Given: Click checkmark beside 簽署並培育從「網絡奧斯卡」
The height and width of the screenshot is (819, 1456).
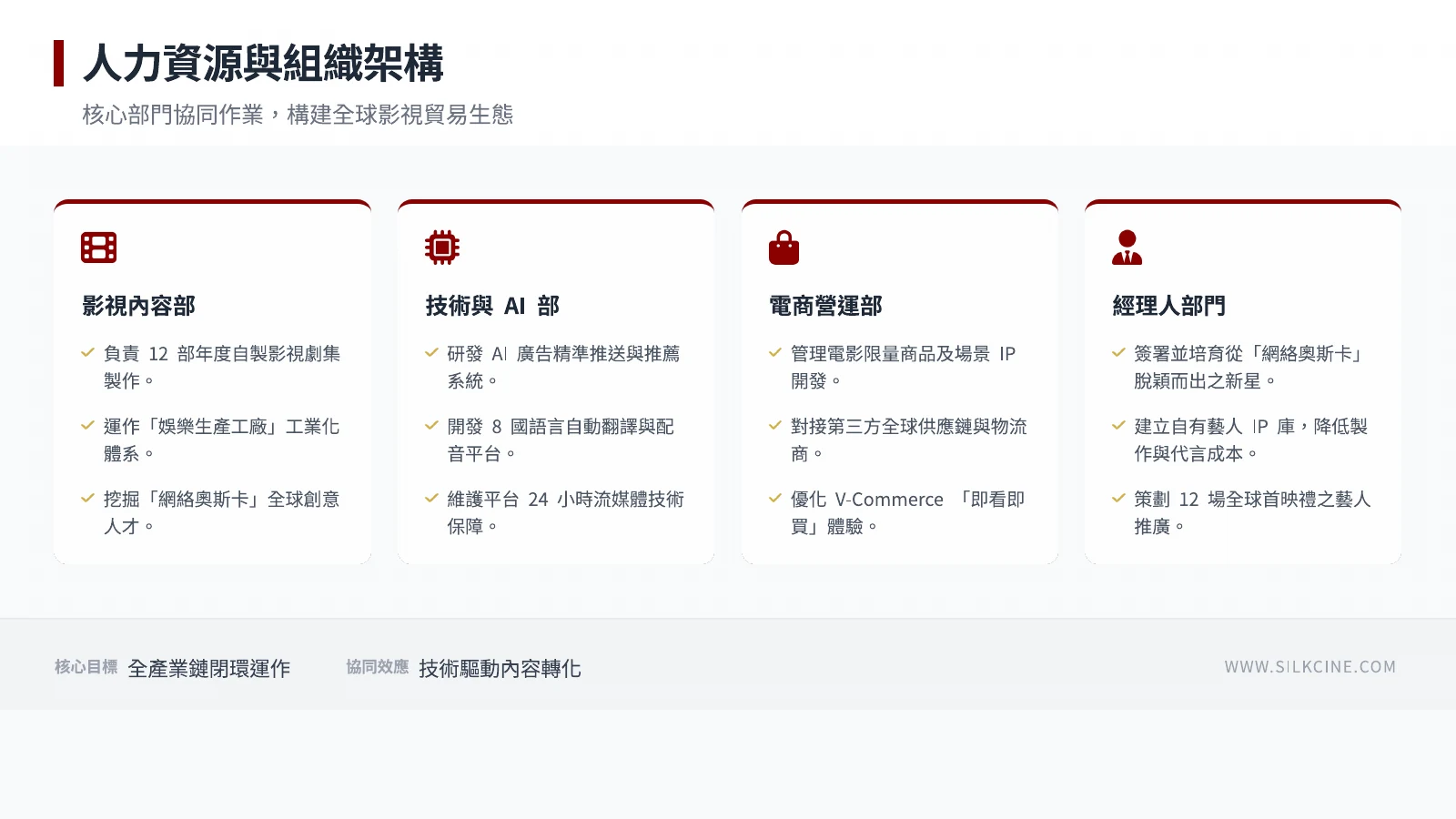Looking at the screenshot, I should [x=1119, y=352].
